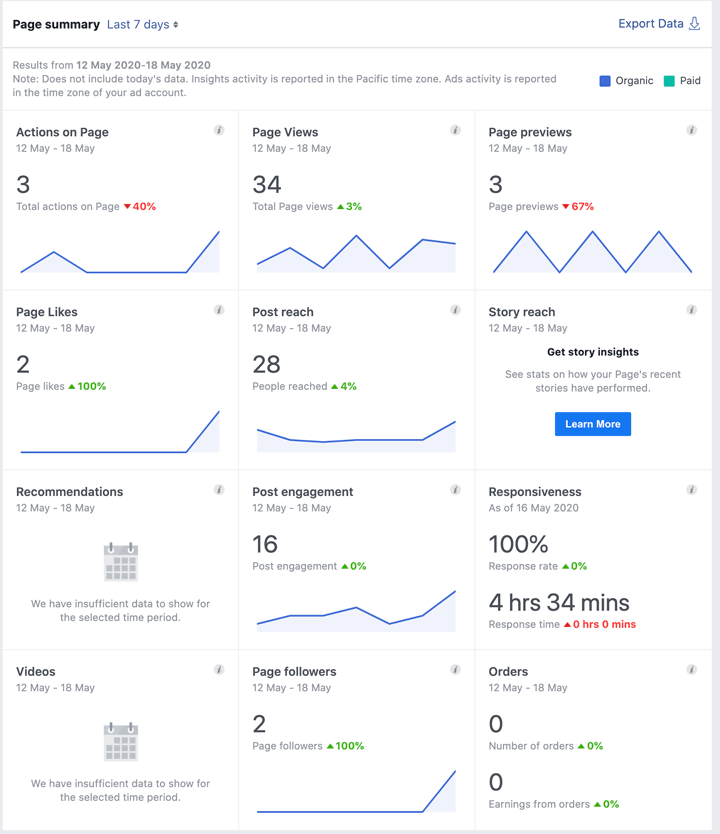Viewport: 720px width, 834px height.
Task: Open the Page previews info icon
Action: point(691,129)
